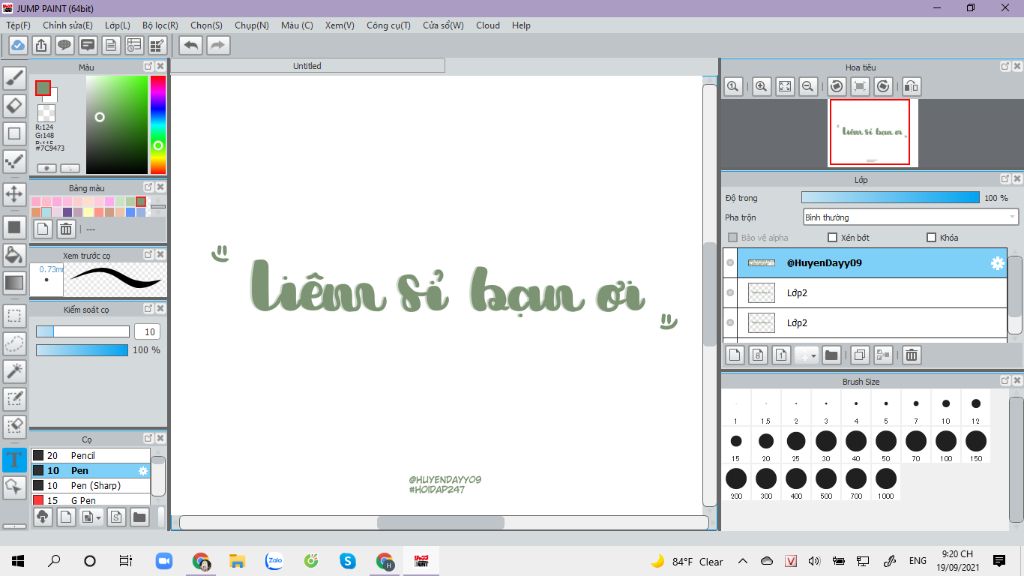The image size is (1024, 576).
Task: Open the Công cụ(T) menu
Action: point(389,25)
